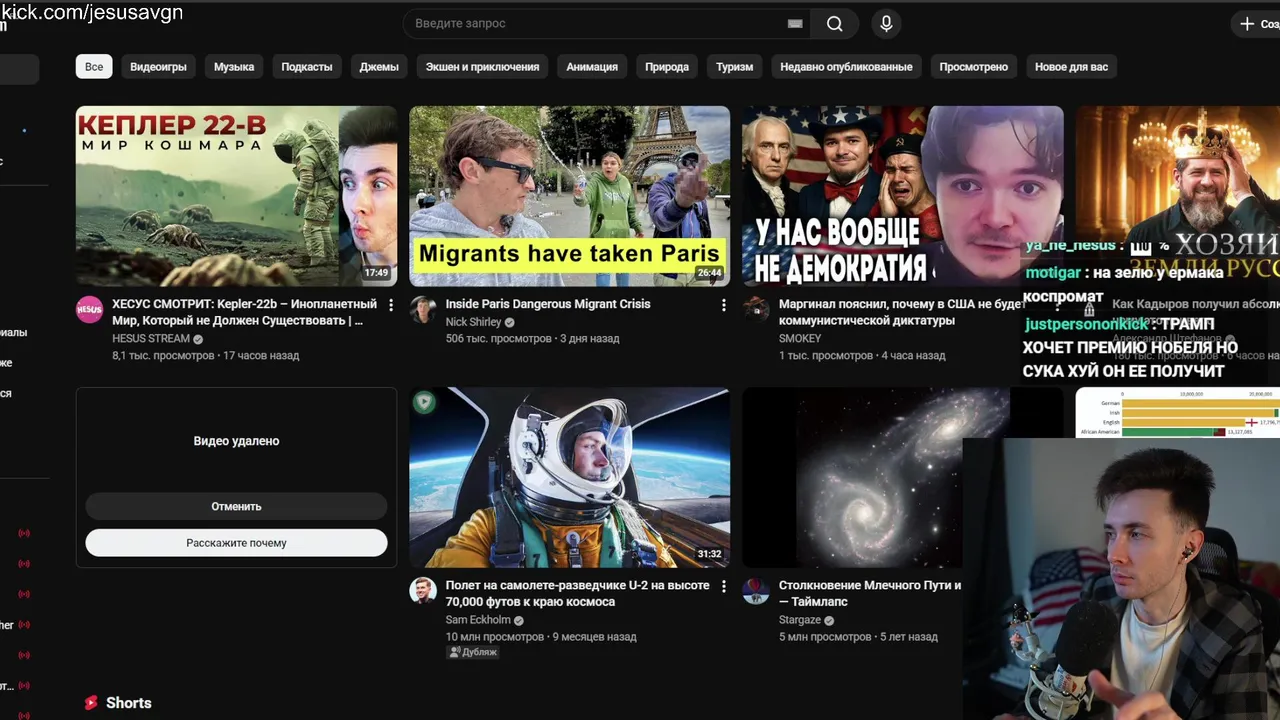The image size is (1280, 720).
Task: Activate voice search microphone icon
Action: click(886, 24)
